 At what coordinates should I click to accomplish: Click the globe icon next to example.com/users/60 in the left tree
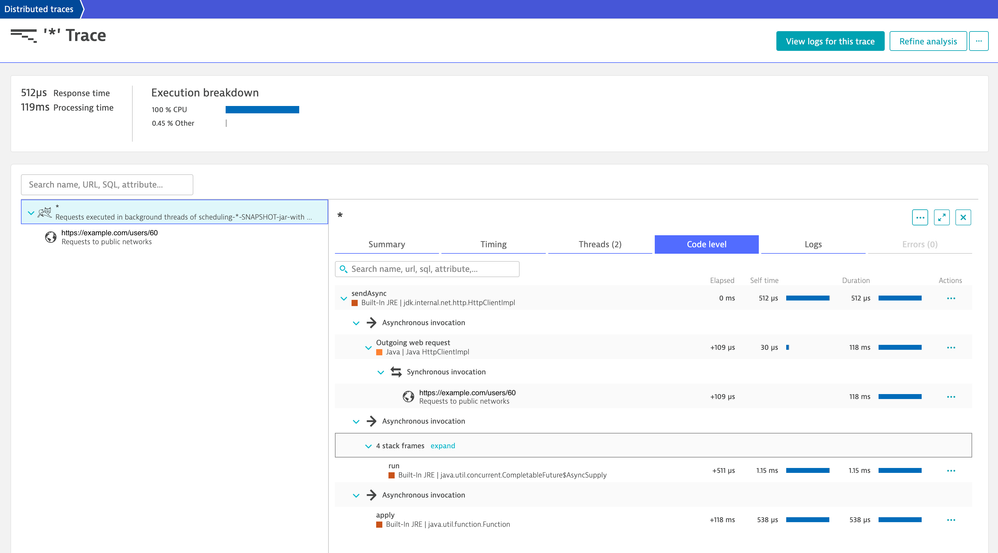pos(50,237)
